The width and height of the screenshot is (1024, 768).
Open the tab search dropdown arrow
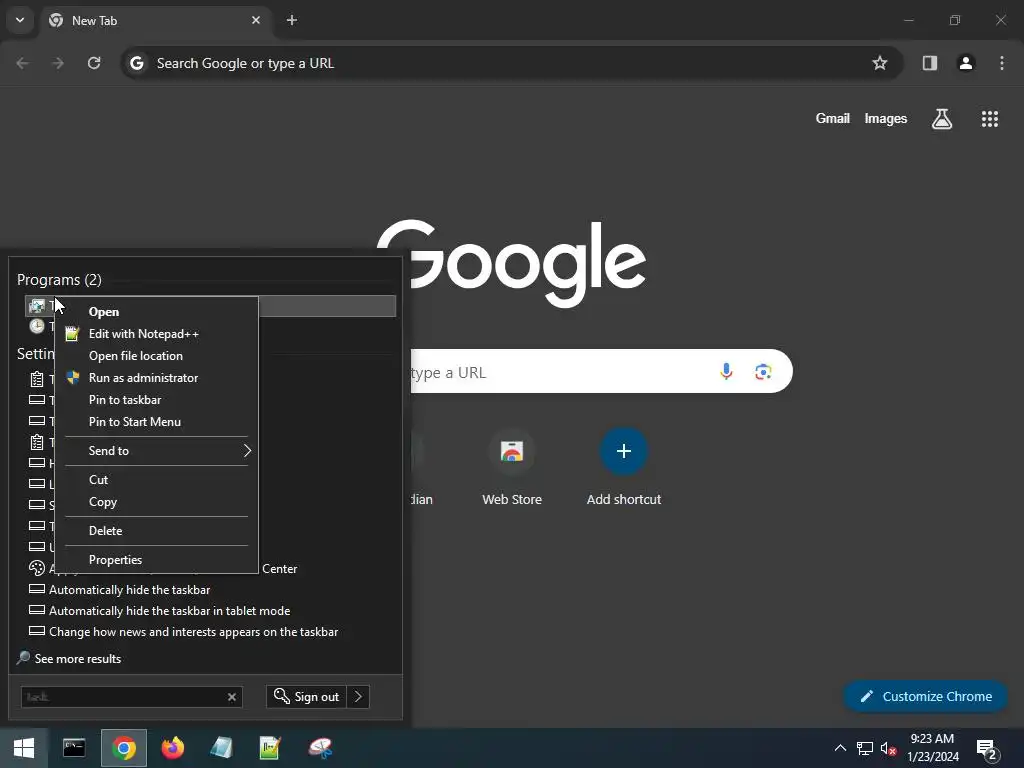coord(20,20)
